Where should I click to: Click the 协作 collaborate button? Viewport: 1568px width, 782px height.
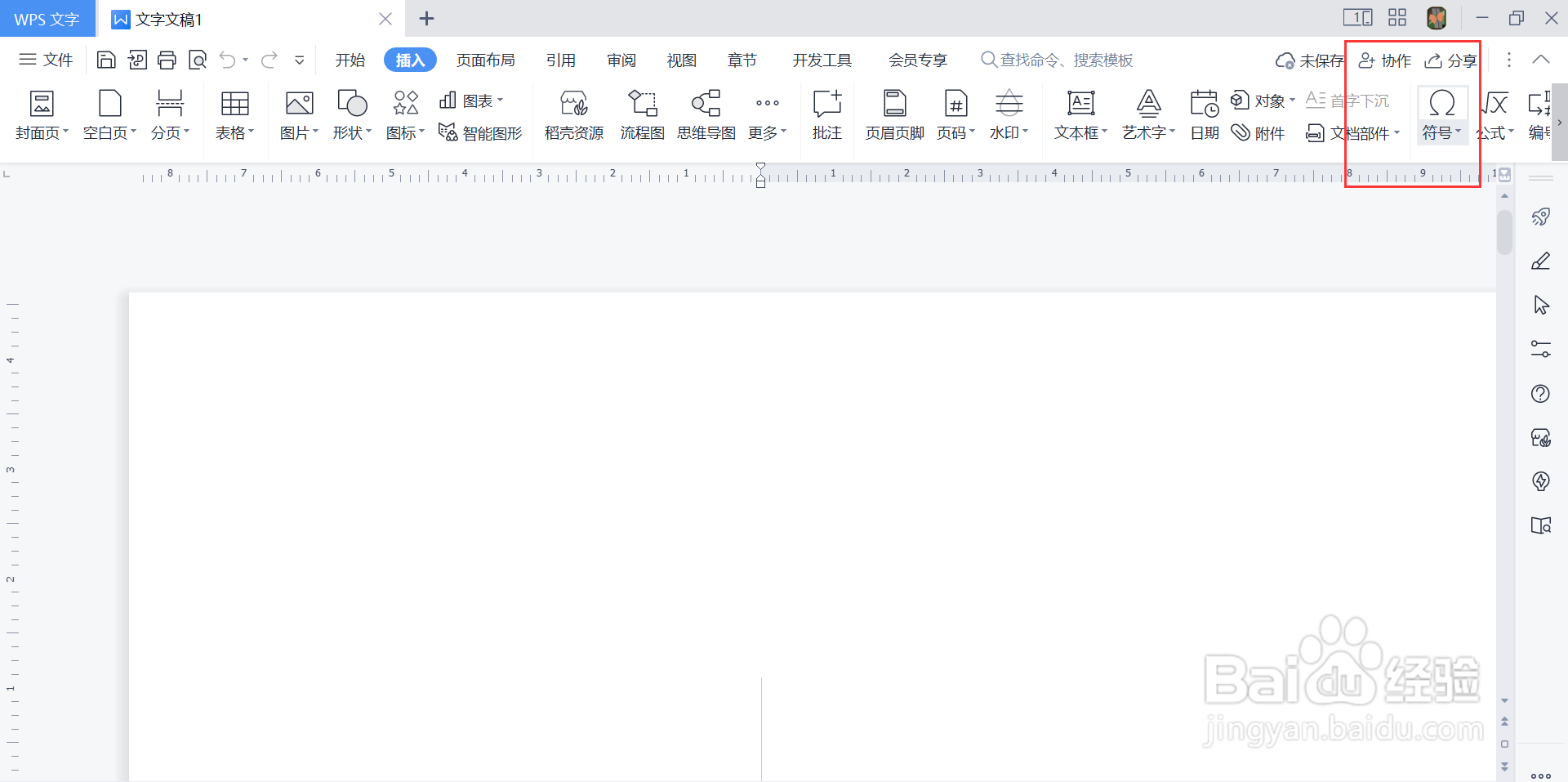click(x=1383, y=59)
